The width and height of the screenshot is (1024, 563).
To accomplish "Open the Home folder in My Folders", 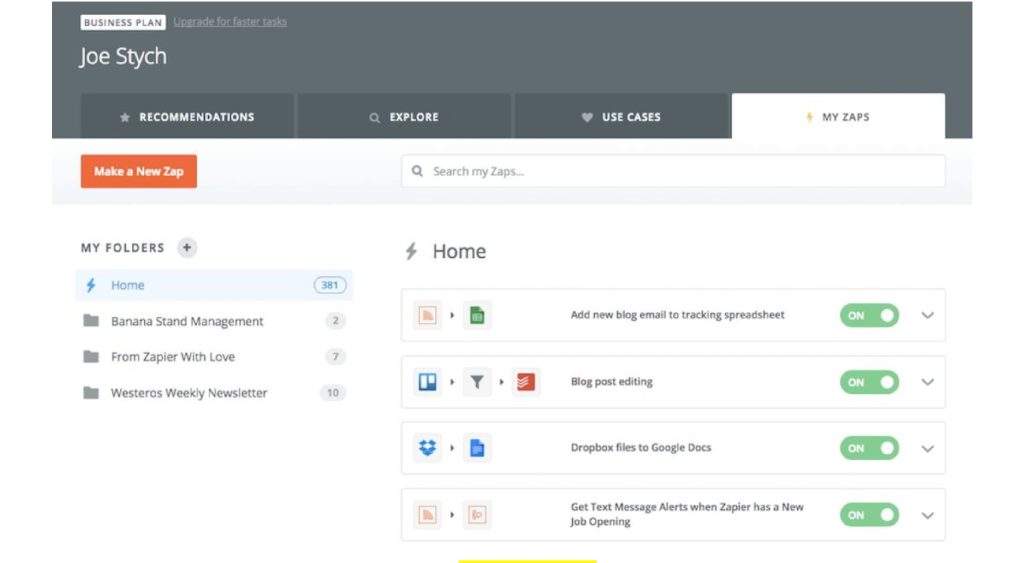I will coord(214,285).
